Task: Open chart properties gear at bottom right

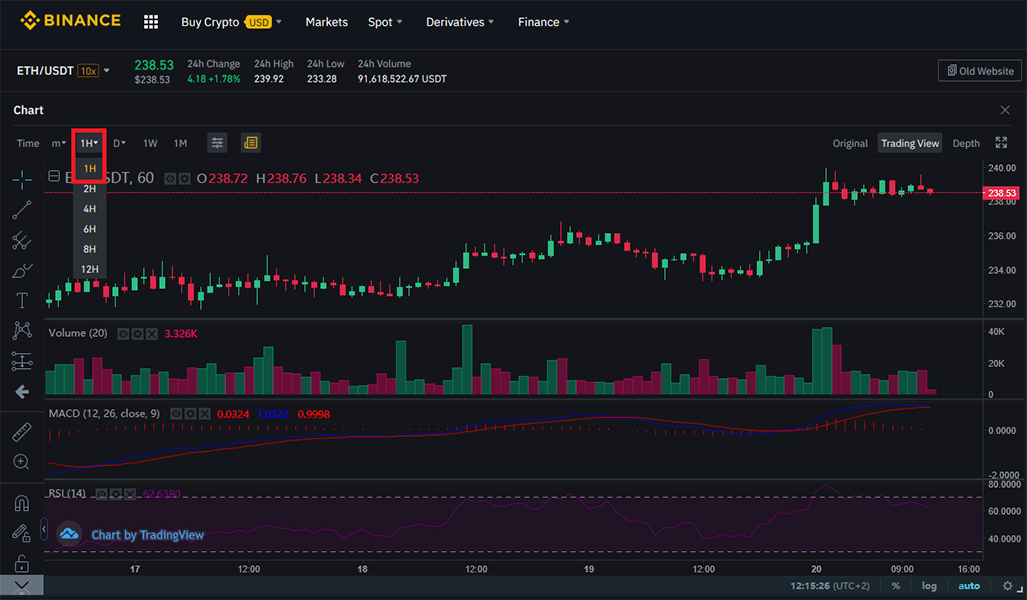Action: (x=1007, y=586)
